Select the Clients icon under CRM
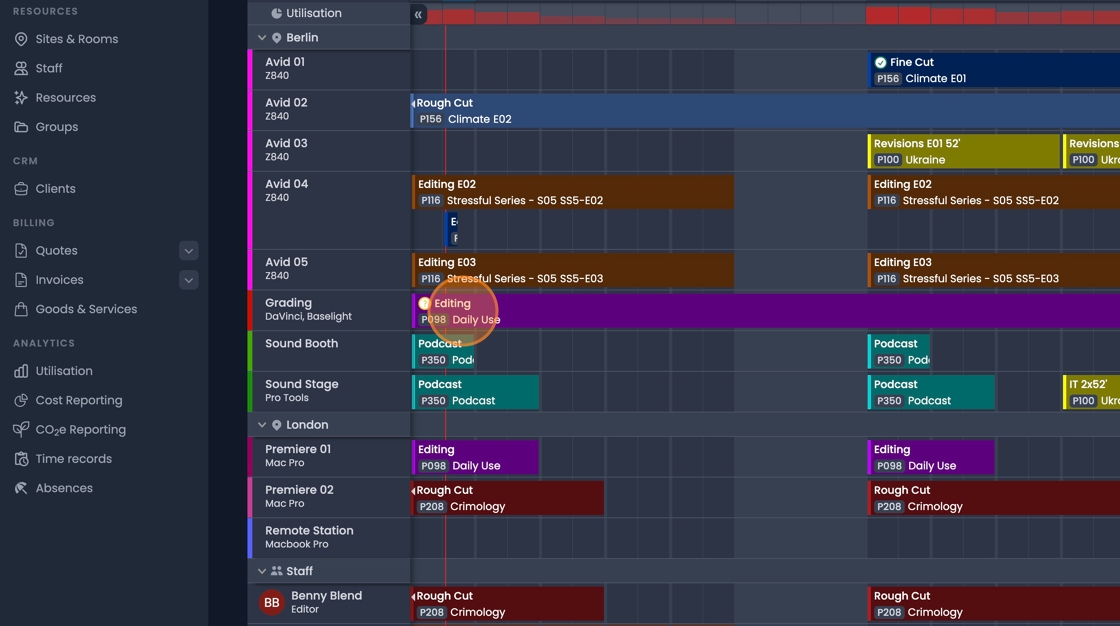1120x626 pixels. point(20,188)
